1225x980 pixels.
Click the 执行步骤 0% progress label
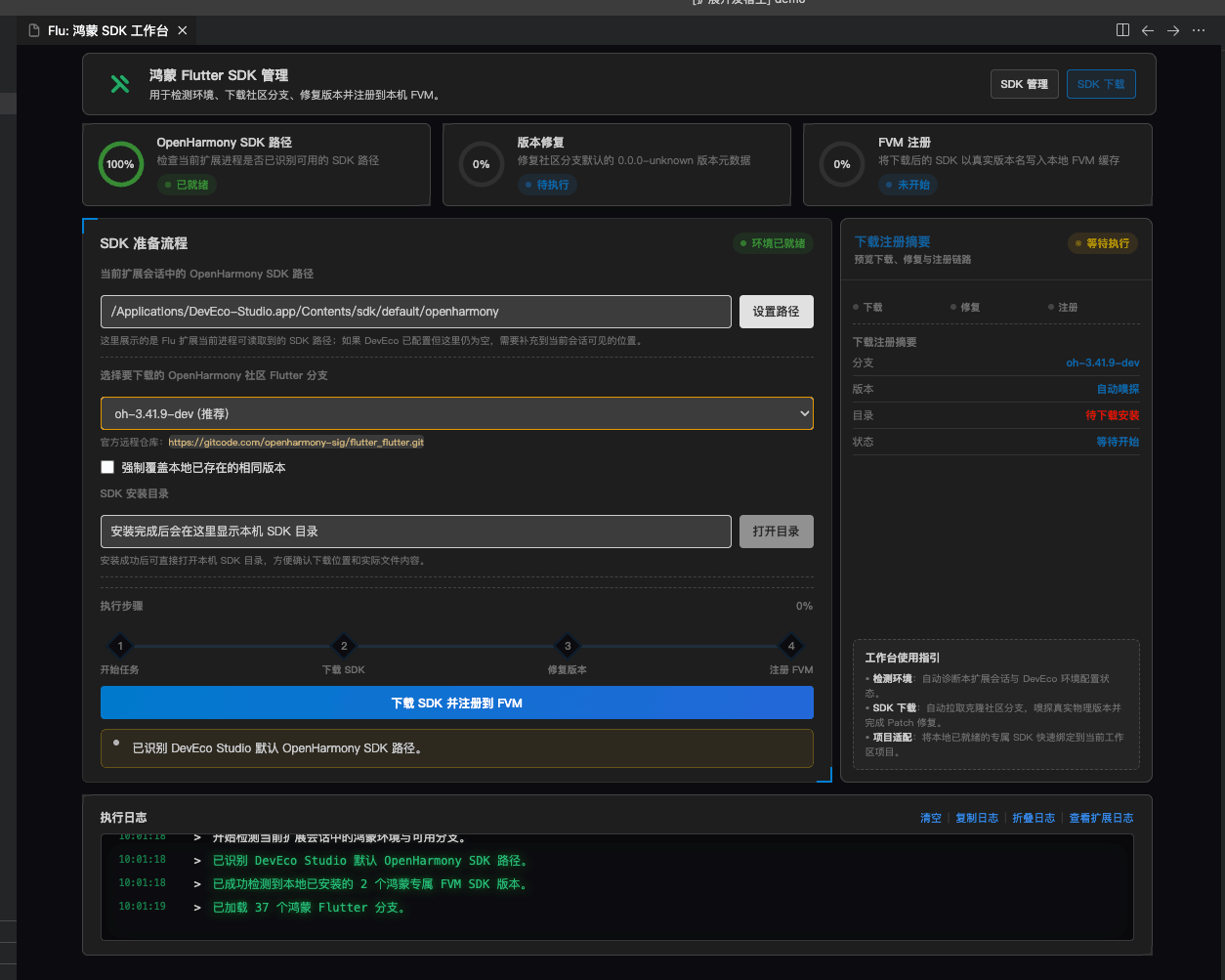point(804,606)
